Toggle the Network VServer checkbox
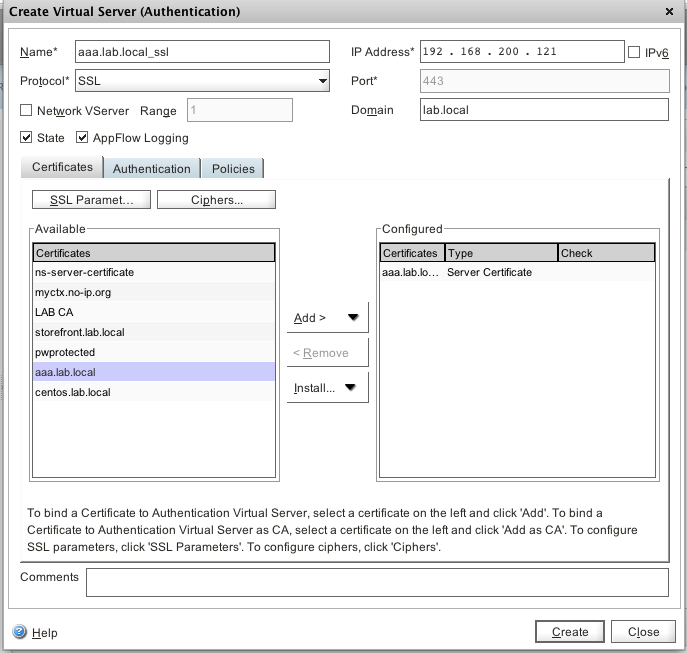 [x=27, y=111]
